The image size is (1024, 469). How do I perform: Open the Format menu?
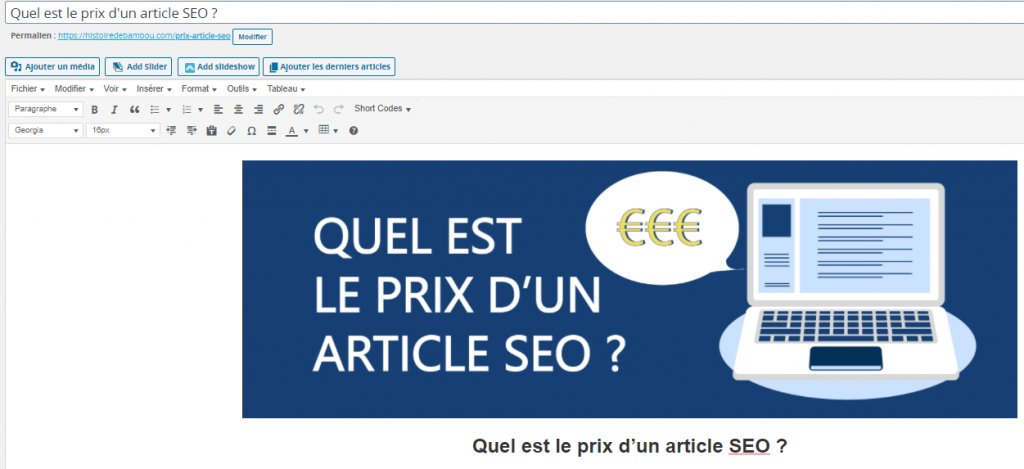pos(199,89)
